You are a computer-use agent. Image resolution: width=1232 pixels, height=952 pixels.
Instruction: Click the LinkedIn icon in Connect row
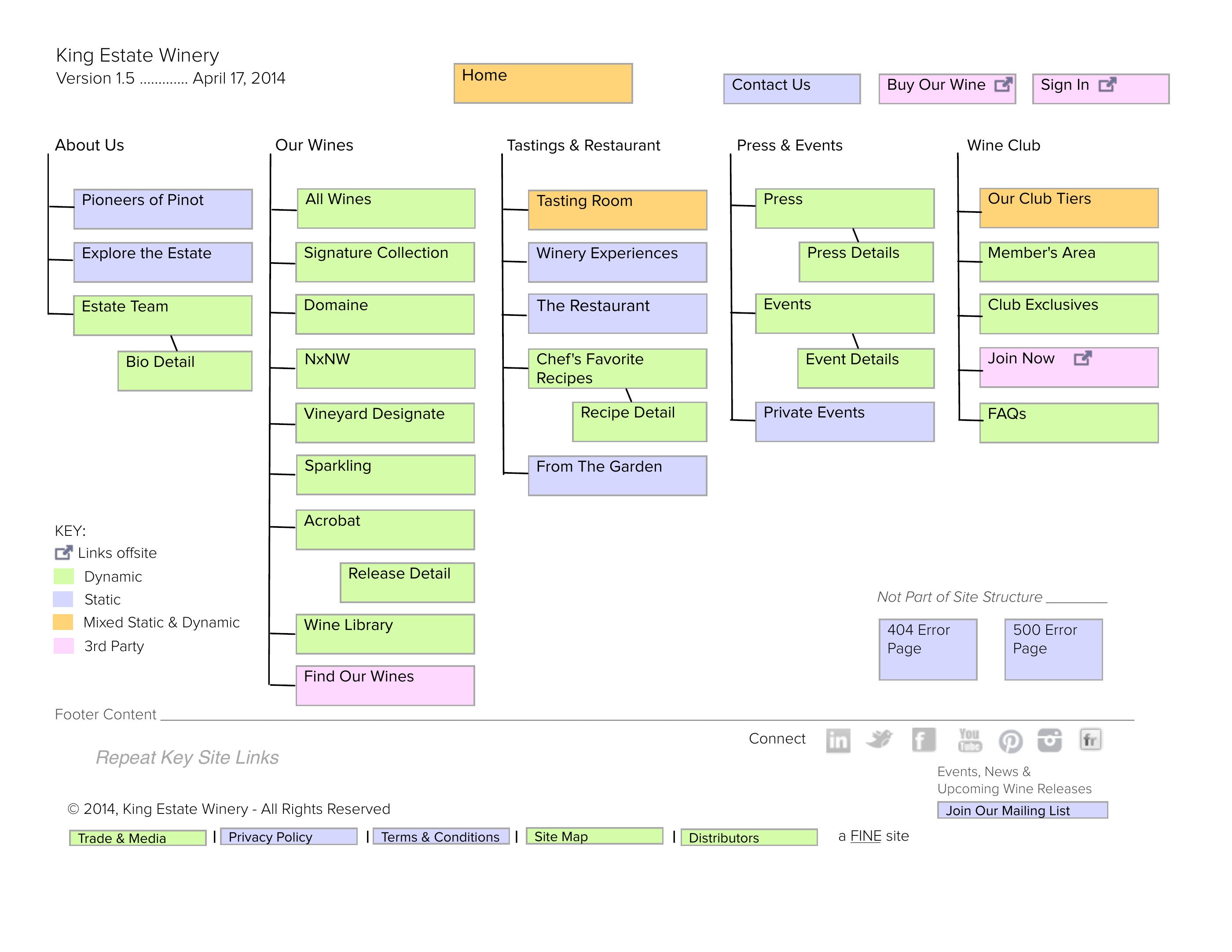[x=838, y=740]
